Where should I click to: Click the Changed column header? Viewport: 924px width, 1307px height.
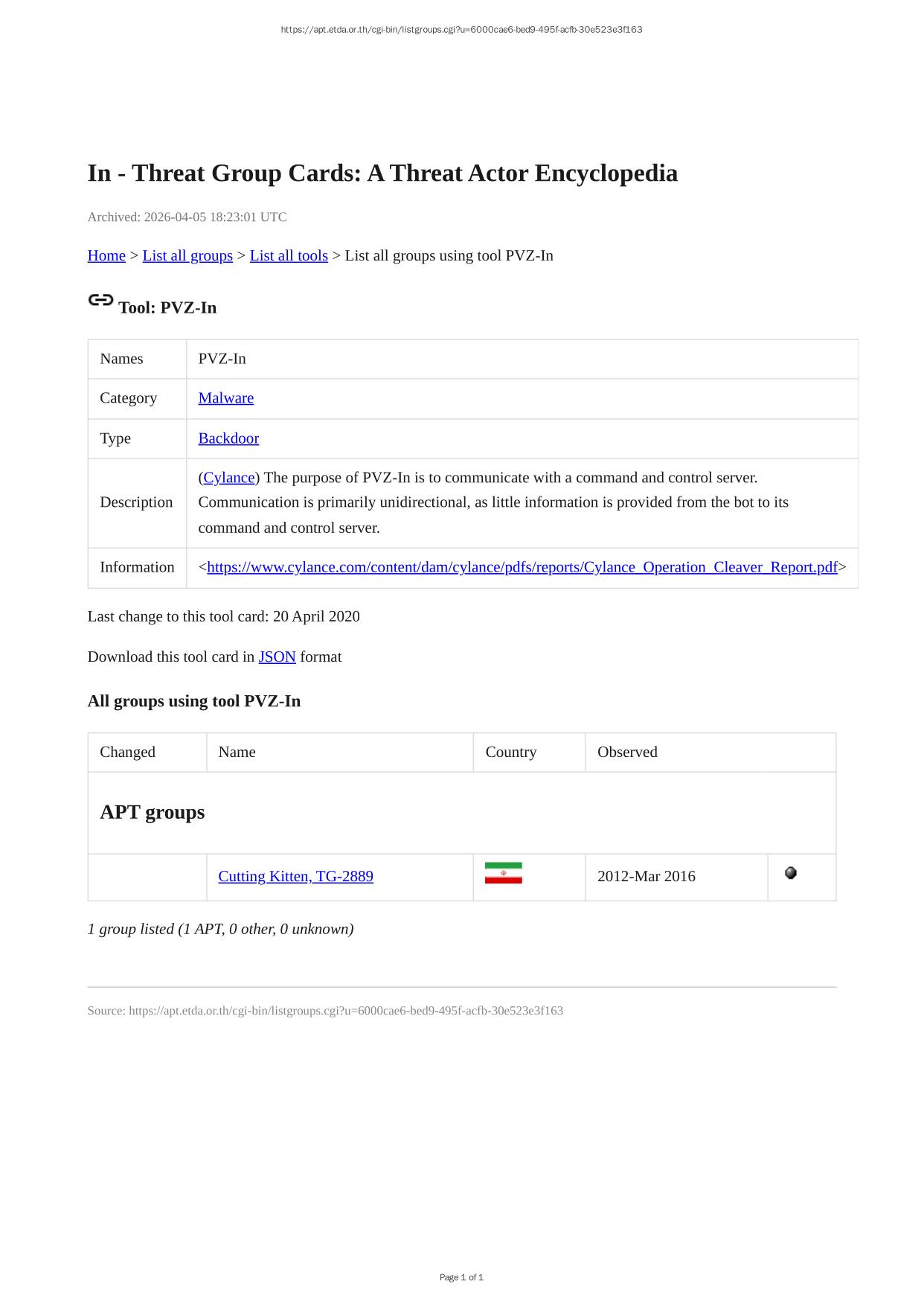tap(127, 752)
